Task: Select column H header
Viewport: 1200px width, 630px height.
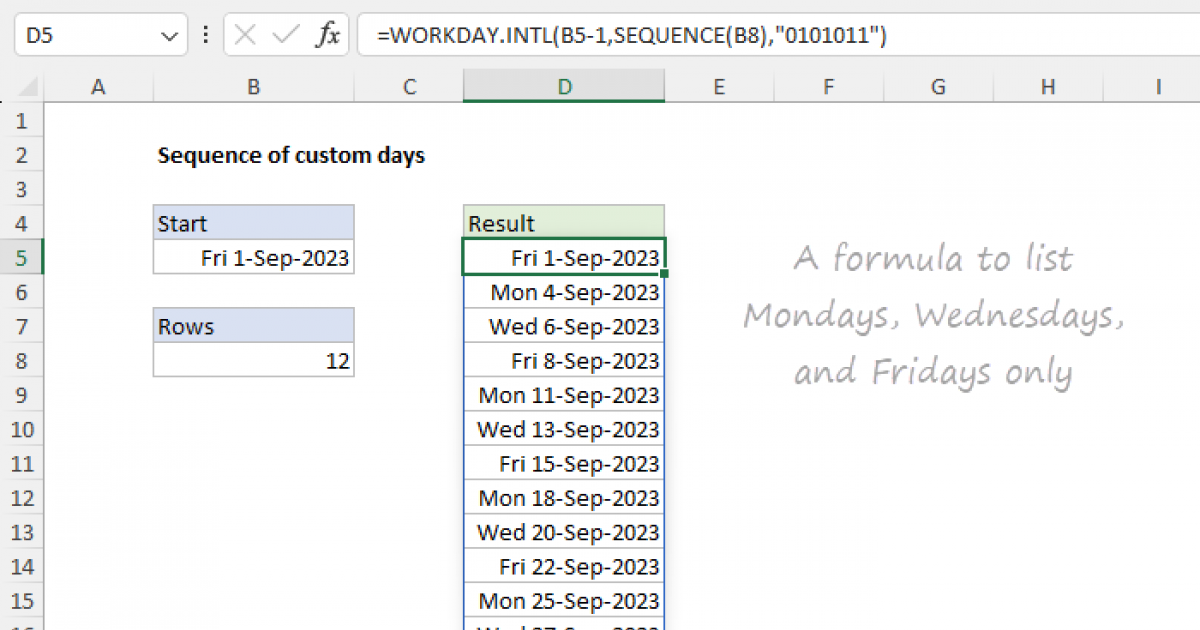Action: (x=1047, y=88)
